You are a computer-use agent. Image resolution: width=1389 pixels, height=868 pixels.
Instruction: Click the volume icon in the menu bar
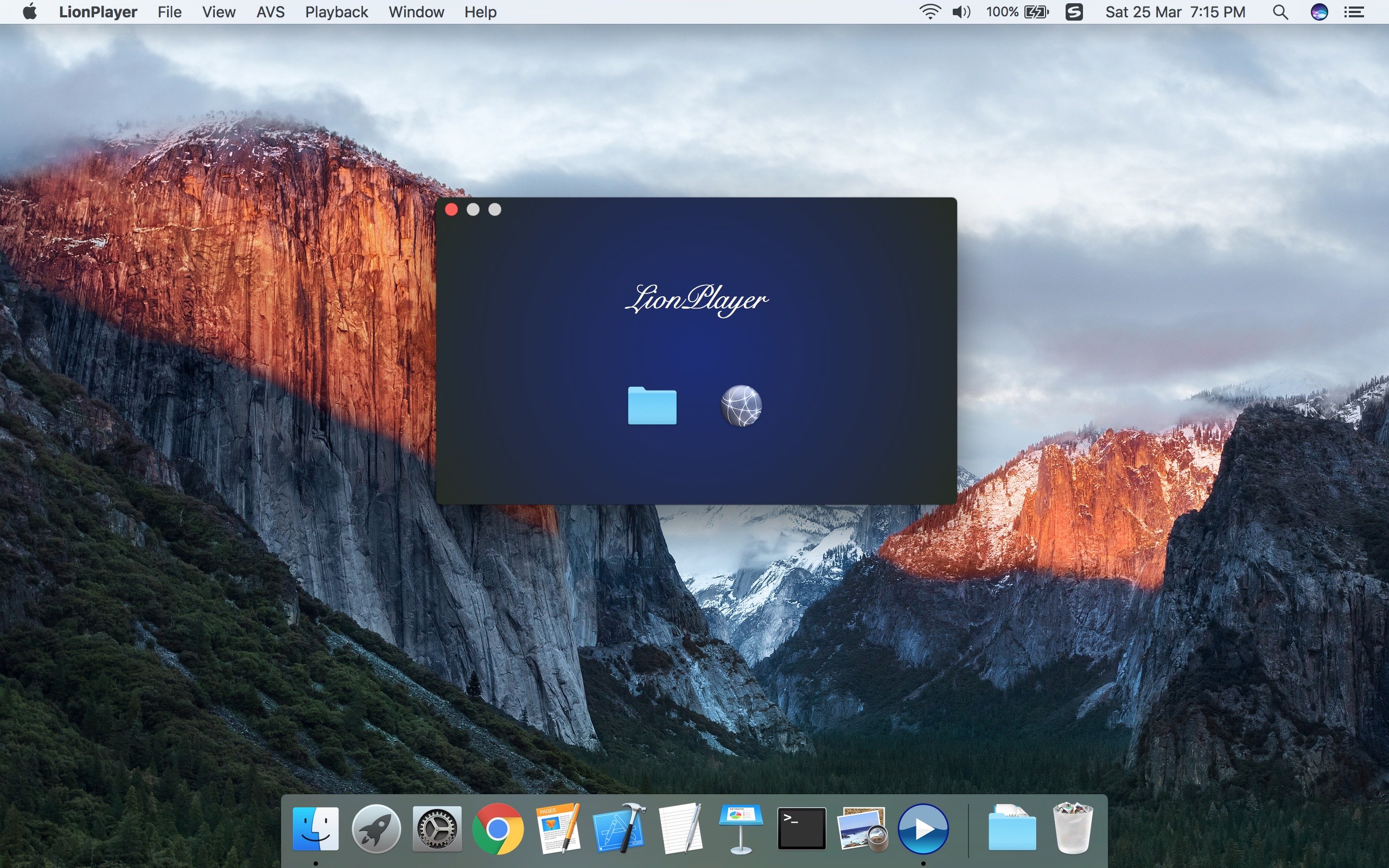click(960, 11)
